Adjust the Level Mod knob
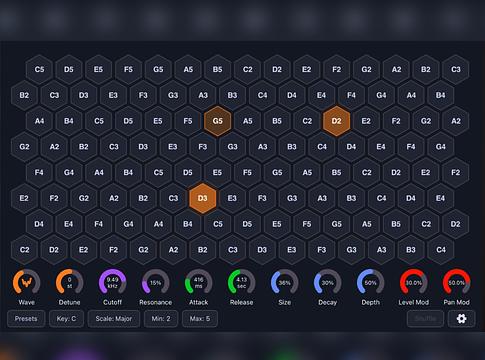The height and width of the screenshot is (360, 485). click(413, 283)
